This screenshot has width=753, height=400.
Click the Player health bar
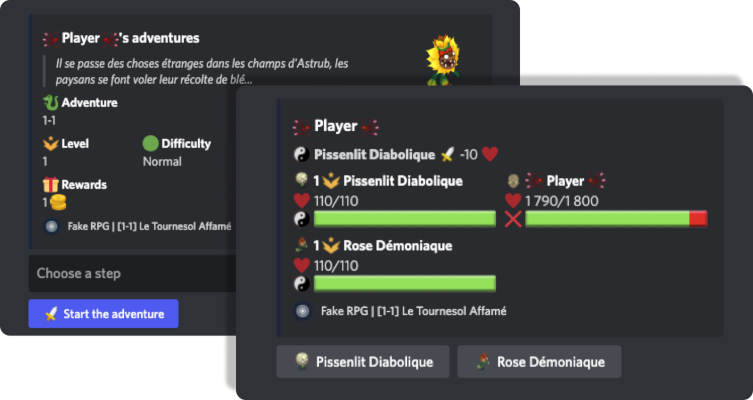click(x=616, y=219)
